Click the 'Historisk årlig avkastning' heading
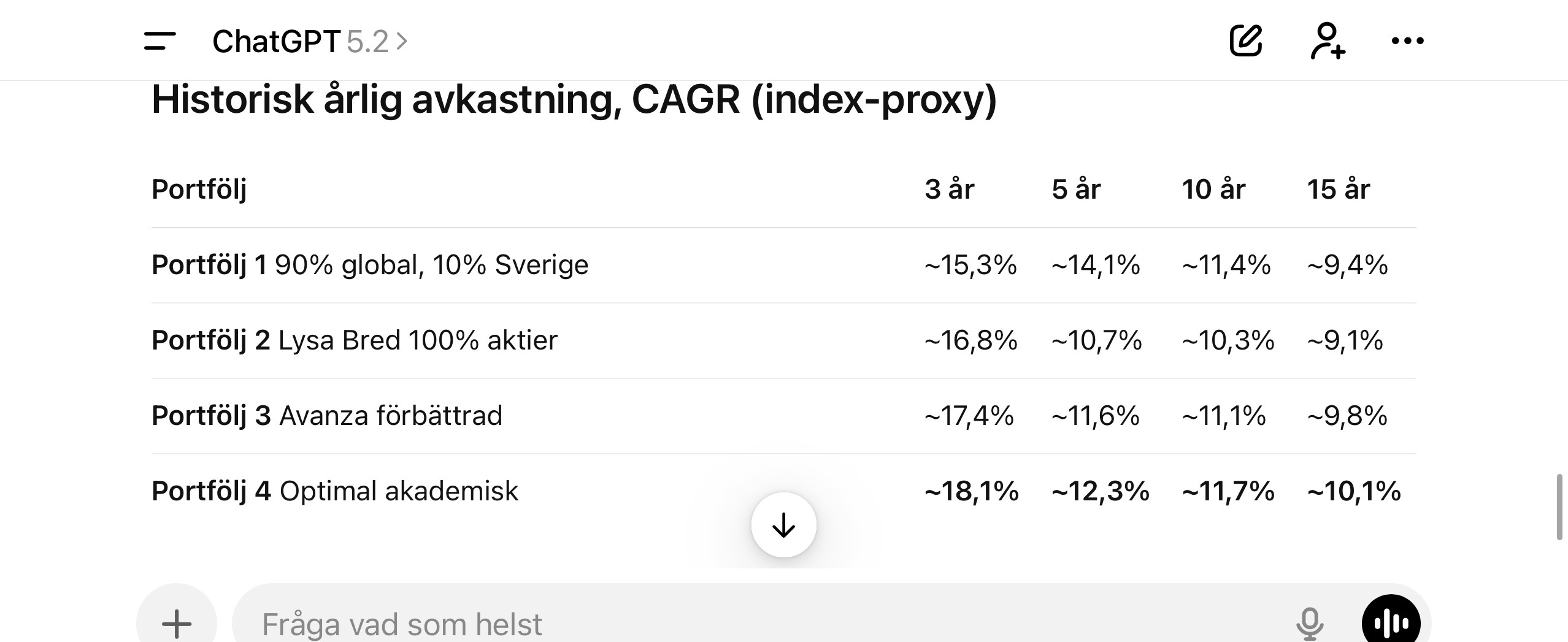 tap(574, 100)
